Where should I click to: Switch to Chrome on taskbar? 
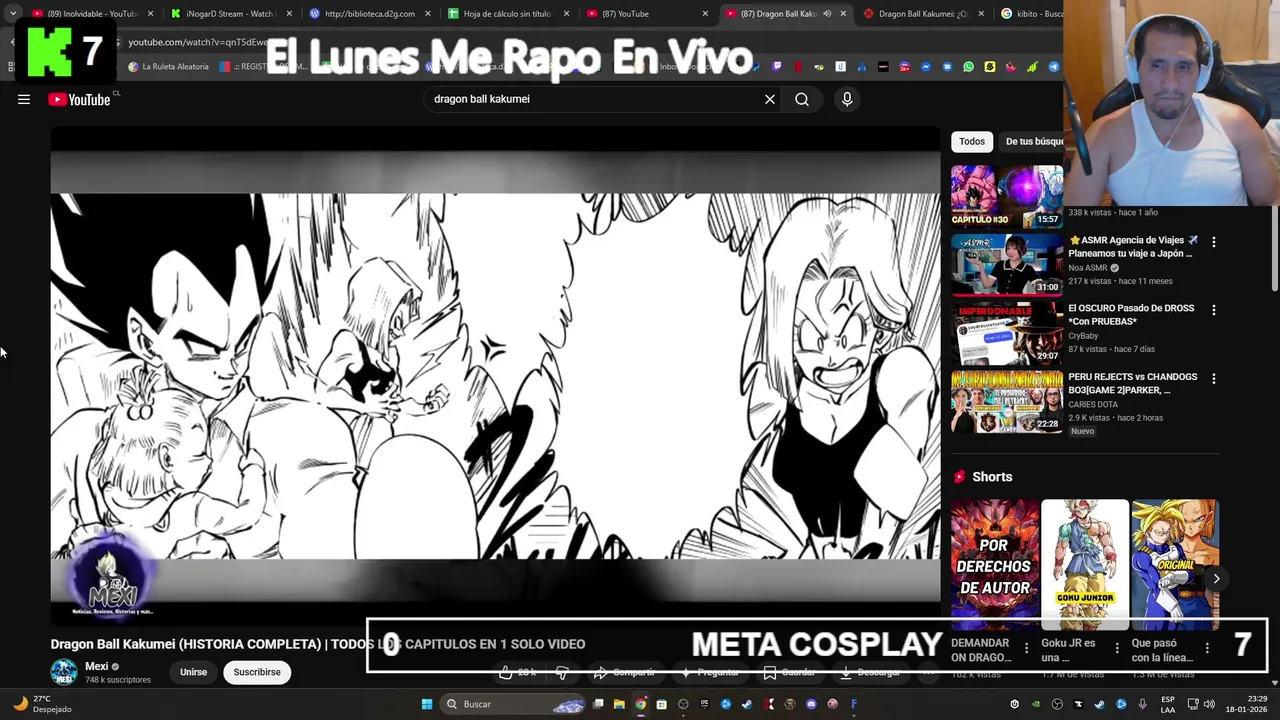(641, 704)
